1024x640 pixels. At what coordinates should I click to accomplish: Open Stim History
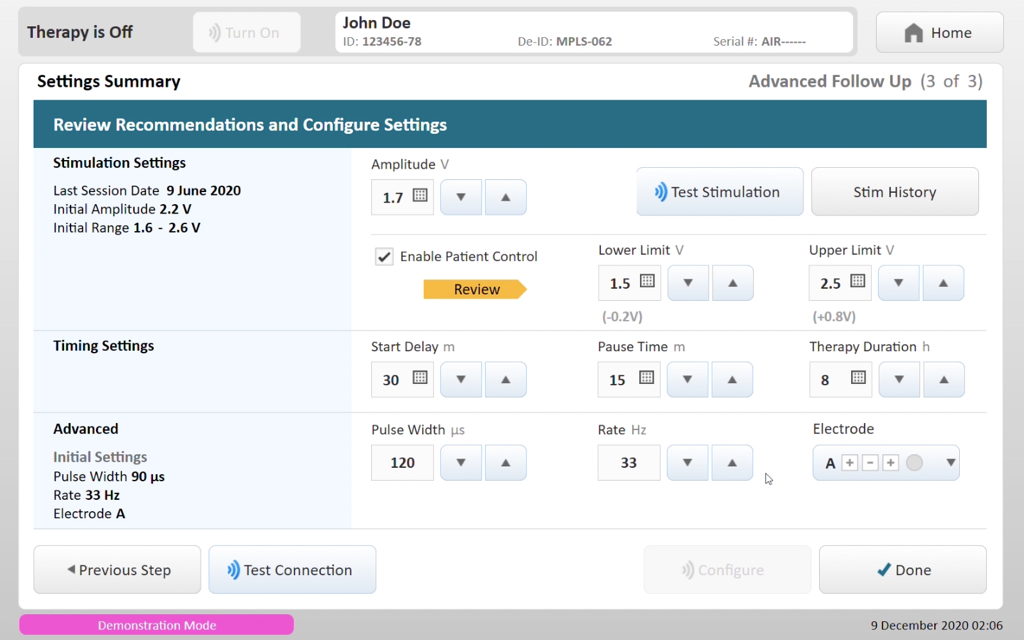click(895, 191)
